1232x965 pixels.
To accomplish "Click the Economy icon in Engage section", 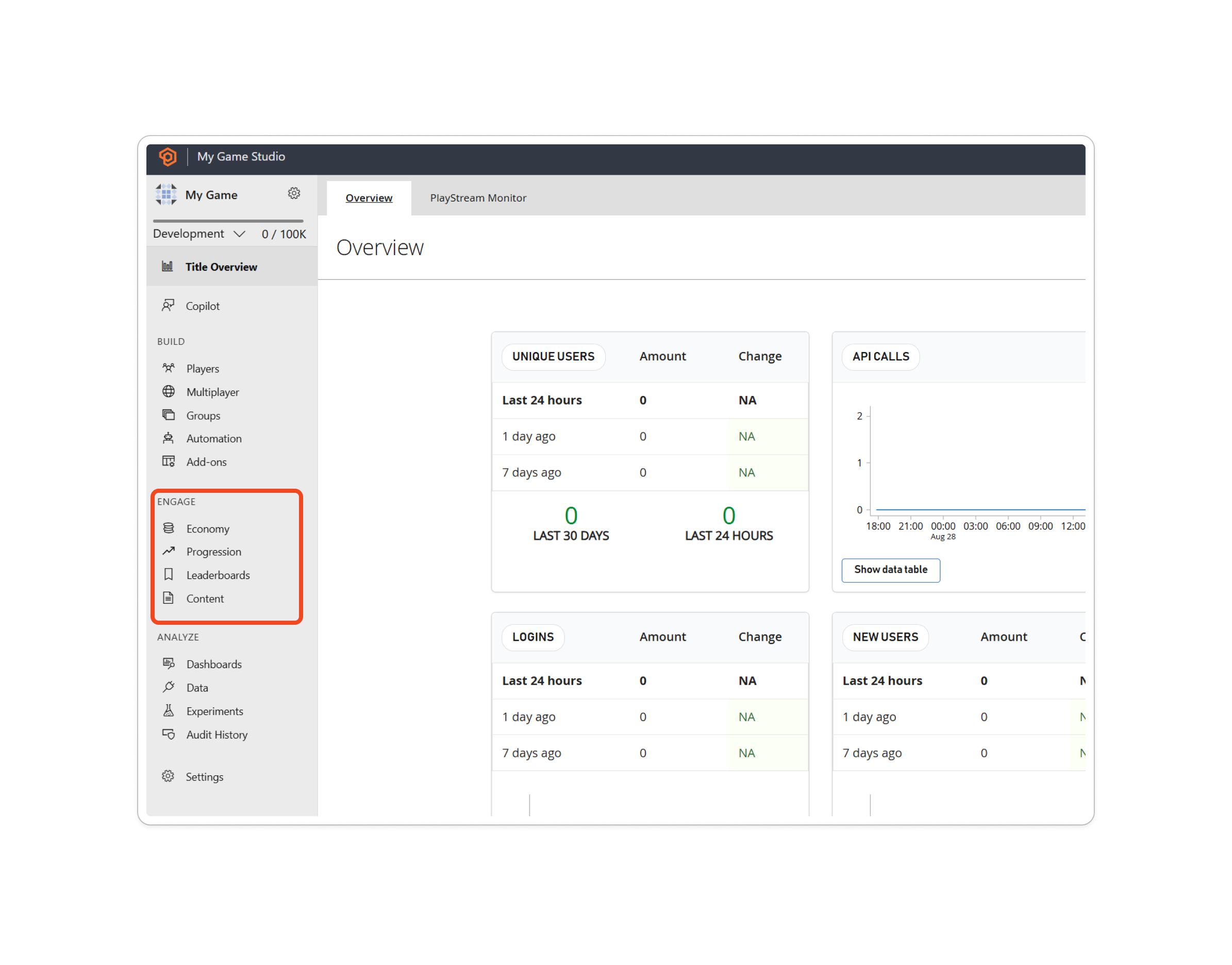I will [x=168, y=527].
